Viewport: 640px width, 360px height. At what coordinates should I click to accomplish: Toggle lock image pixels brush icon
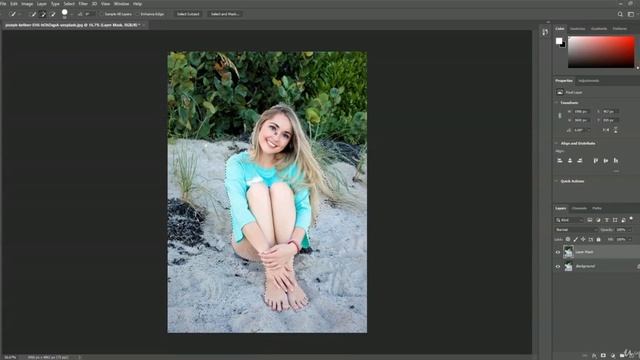coord(576,239)
